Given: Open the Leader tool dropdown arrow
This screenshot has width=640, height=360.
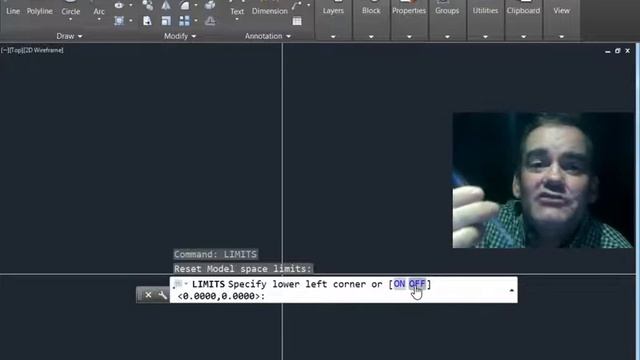Looking at the screenshot, I should [308, 5].
